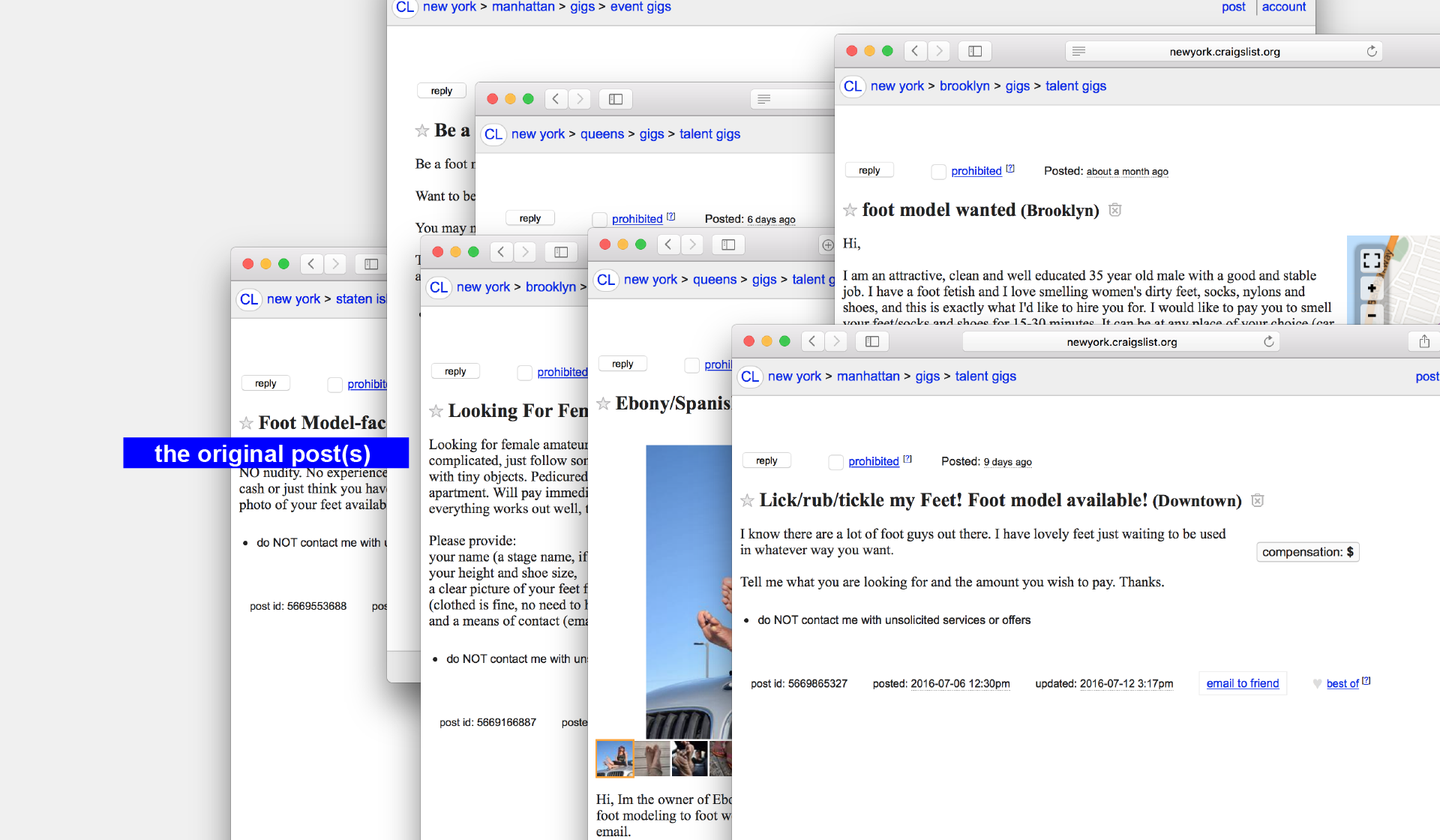
Task: Zoom in on the Brooklyn map
Action: pos(1372,289)
